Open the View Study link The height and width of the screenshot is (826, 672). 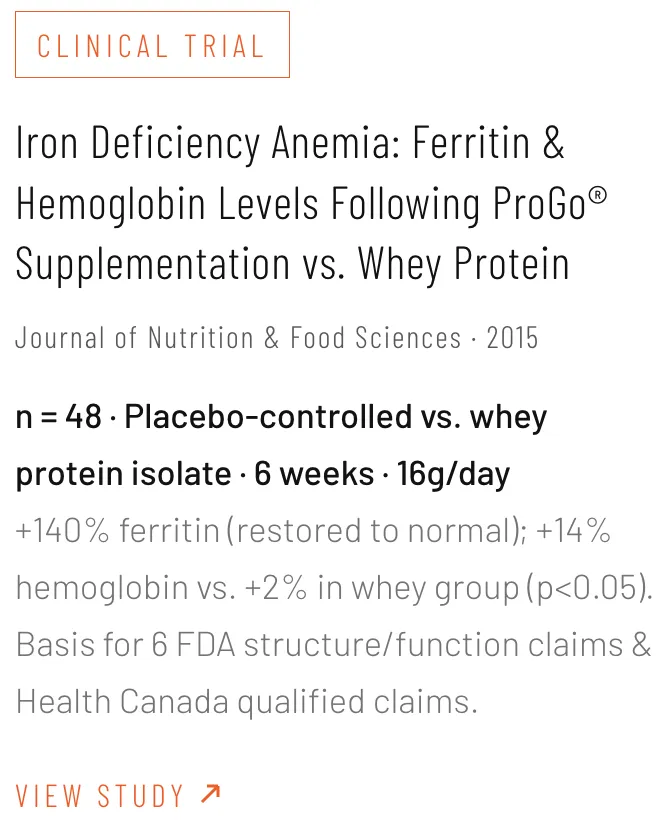[118, 795]
